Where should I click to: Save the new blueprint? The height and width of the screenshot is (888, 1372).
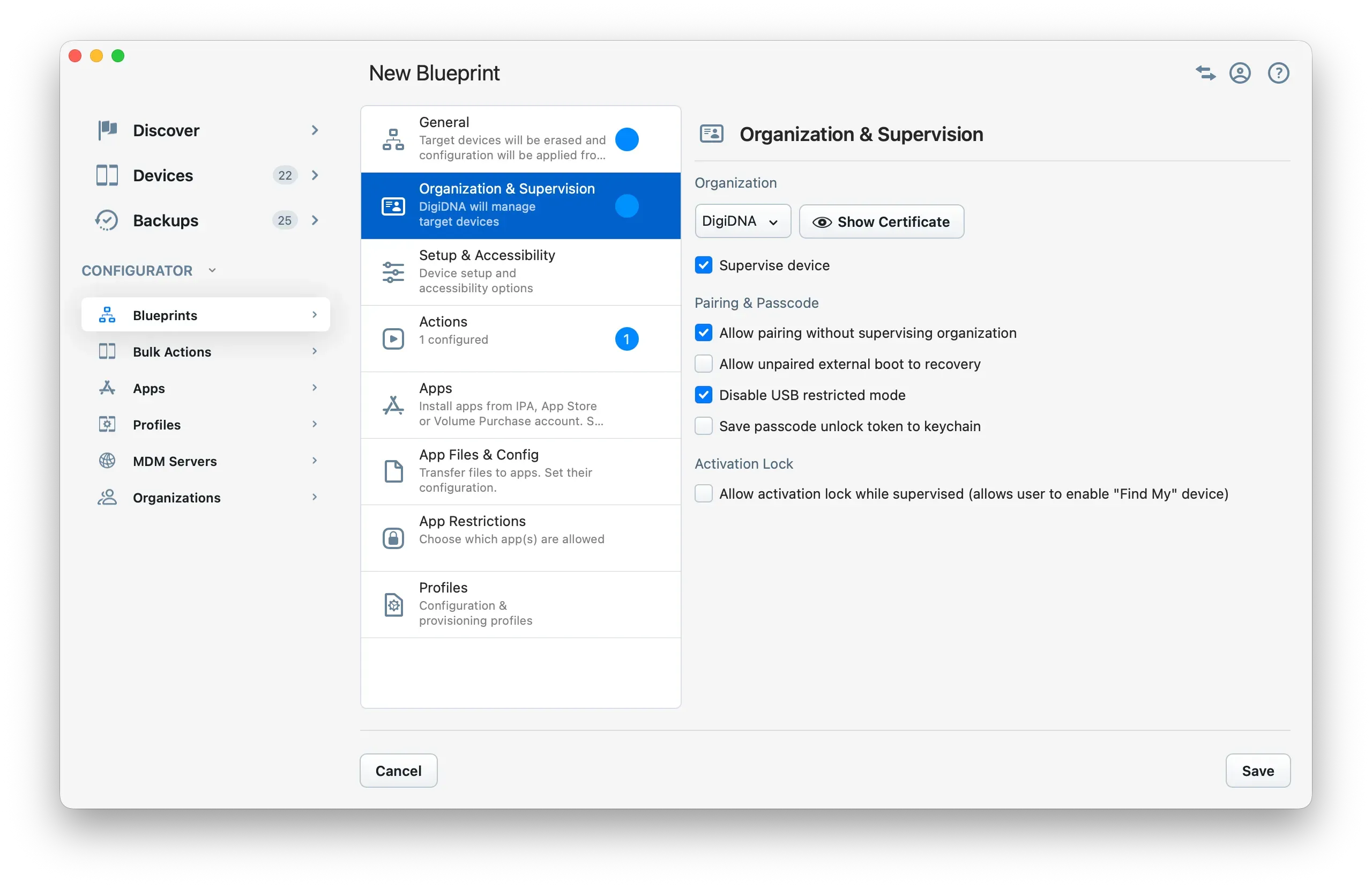point(1257,771)
